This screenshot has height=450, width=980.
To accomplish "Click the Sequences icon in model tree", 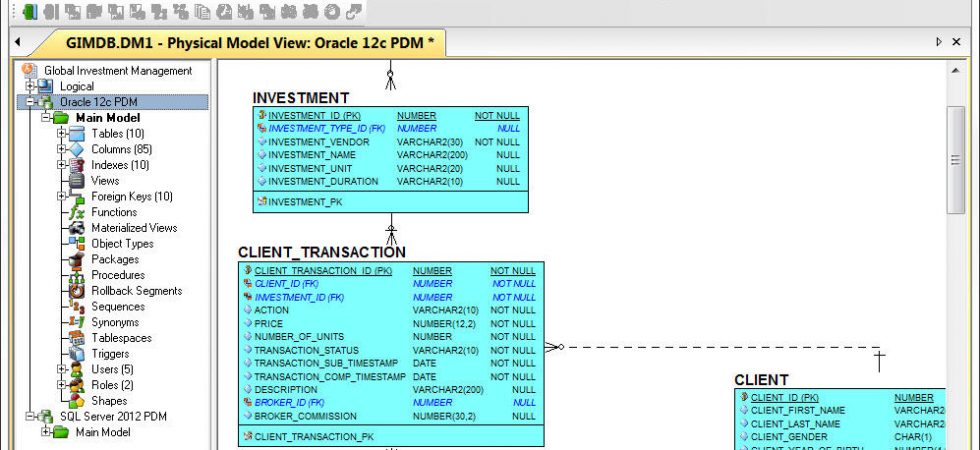I will [x=77, y=307].
